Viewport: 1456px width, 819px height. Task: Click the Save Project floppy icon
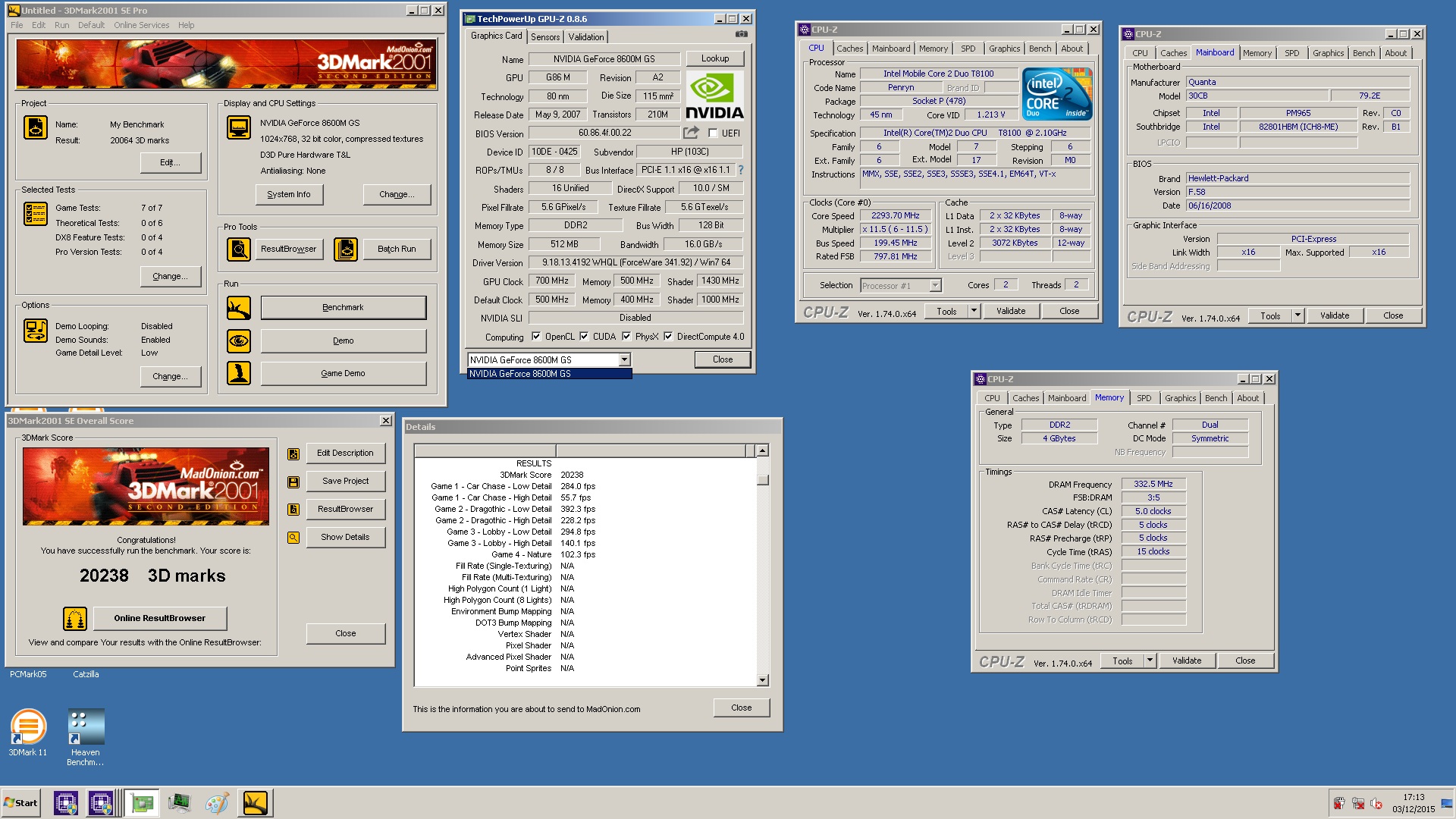click(293, 482)
